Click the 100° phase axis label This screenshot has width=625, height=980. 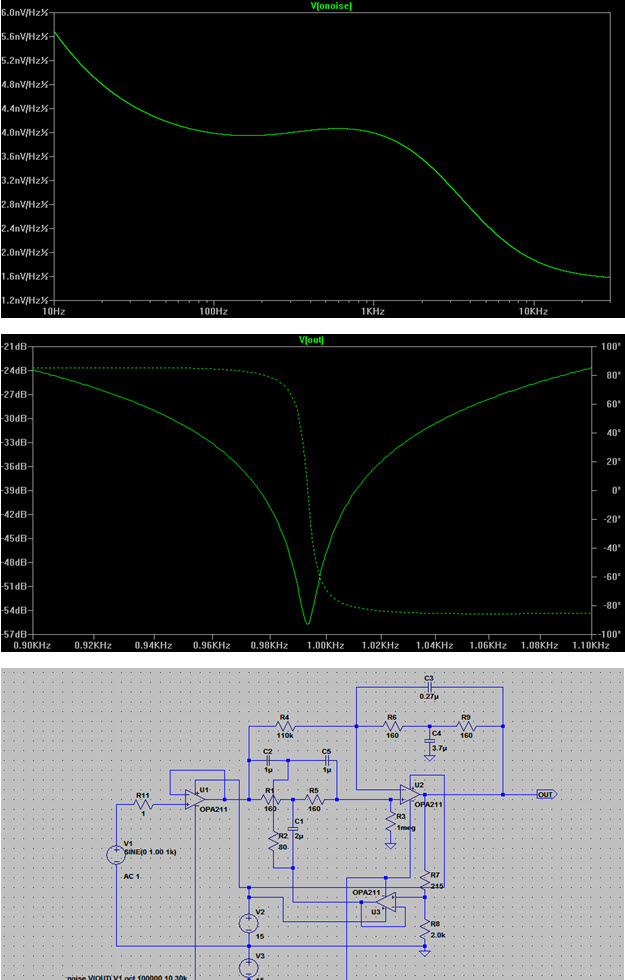point(611,346)
